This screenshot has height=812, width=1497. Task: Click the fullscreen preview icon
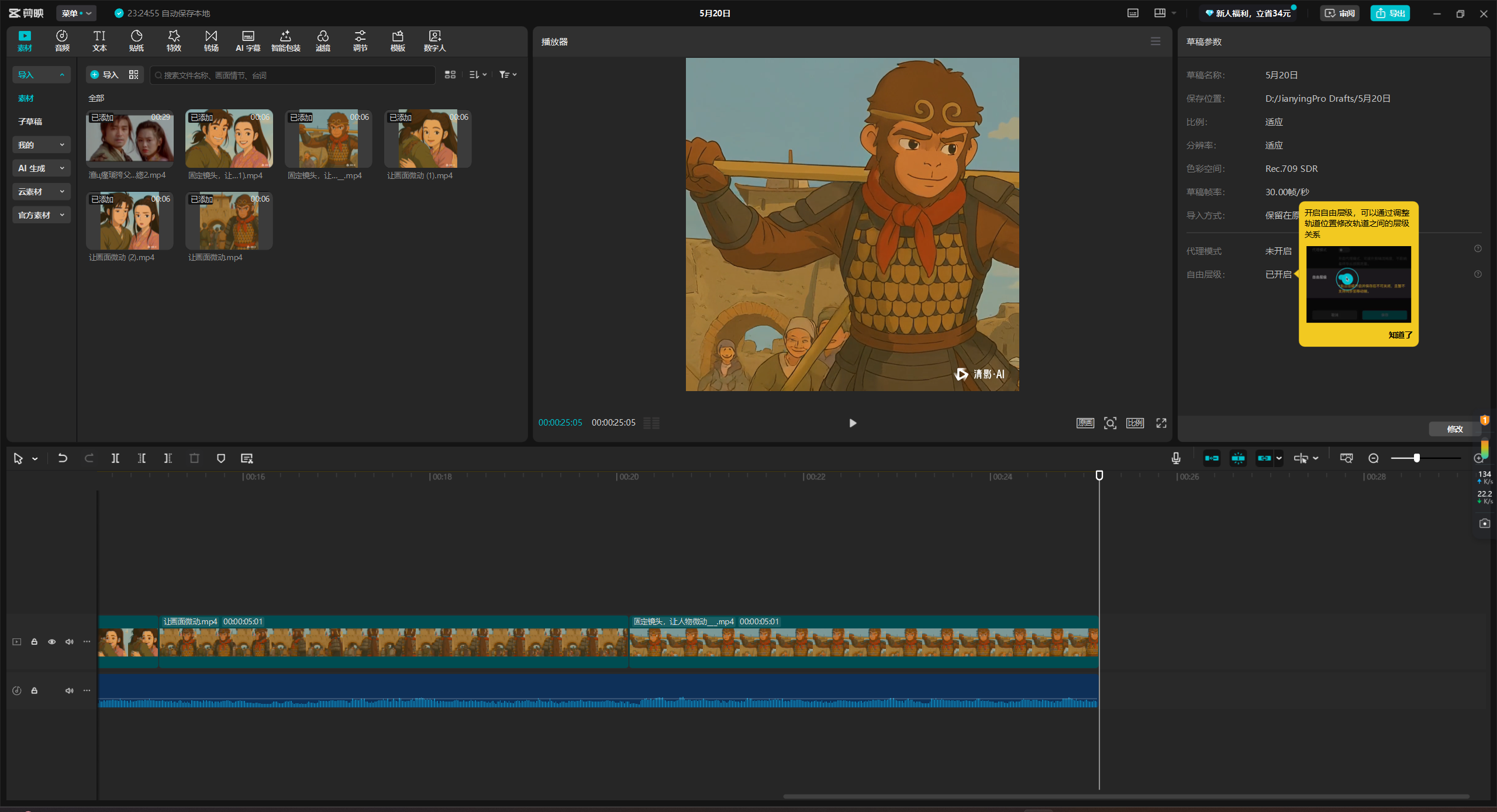click(x=1161, y=423)
